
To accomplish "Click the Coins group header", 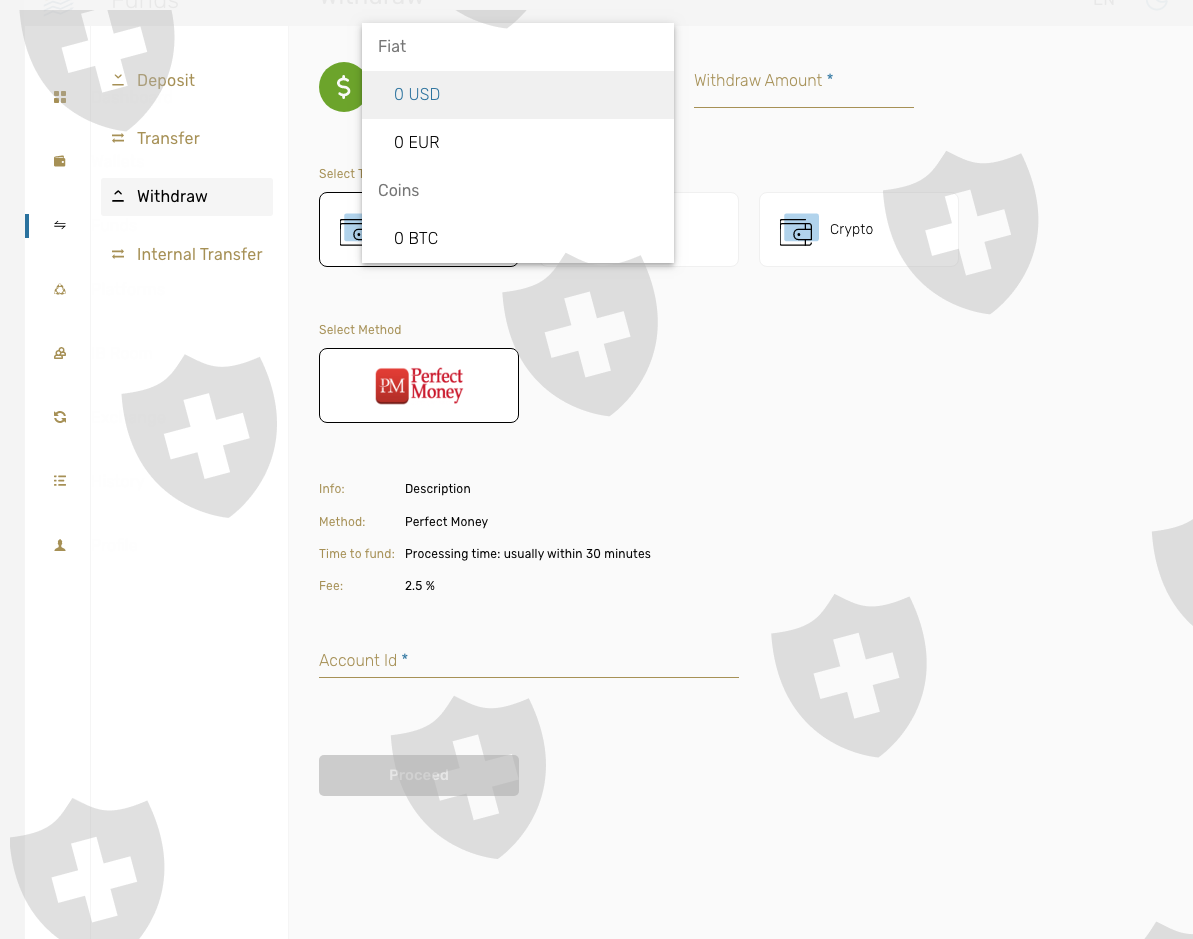I will pyautogui.click(x=517, y=190).
